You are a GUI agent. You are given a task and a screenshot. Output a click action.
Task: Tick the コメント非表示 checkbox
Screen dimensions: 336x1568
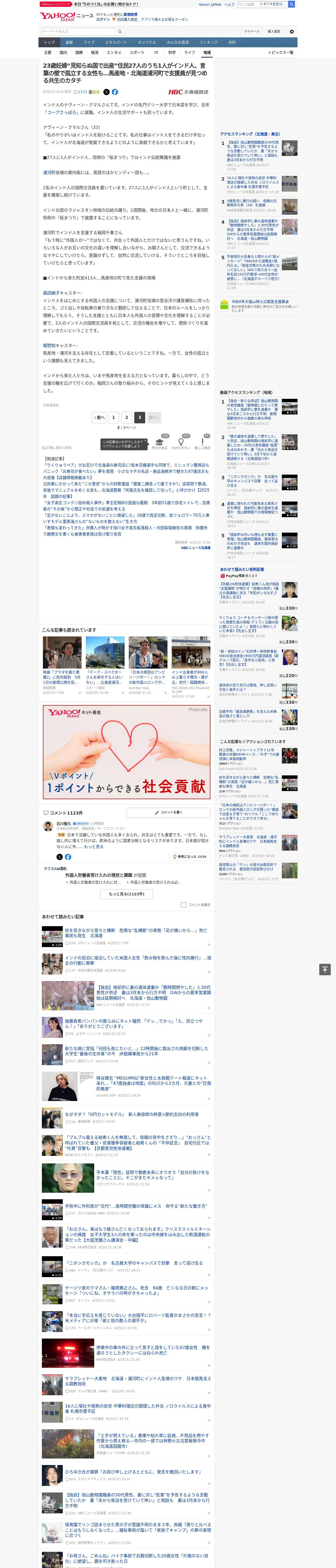183,905
